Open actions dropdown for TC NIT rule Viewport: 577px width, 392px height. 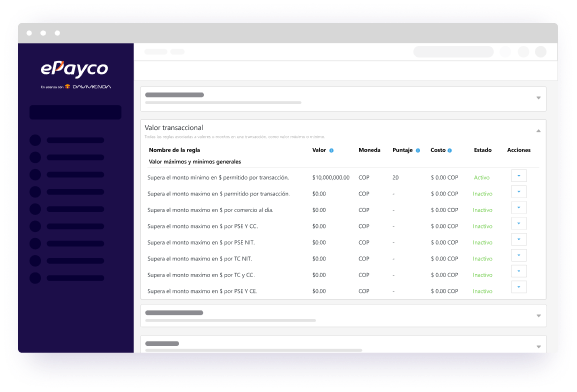519,255
